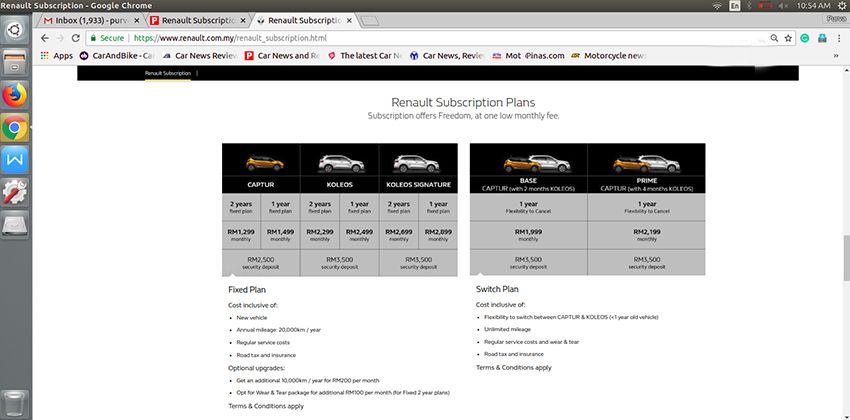Click the Renault Subscription nav item

tap(168, 73)
